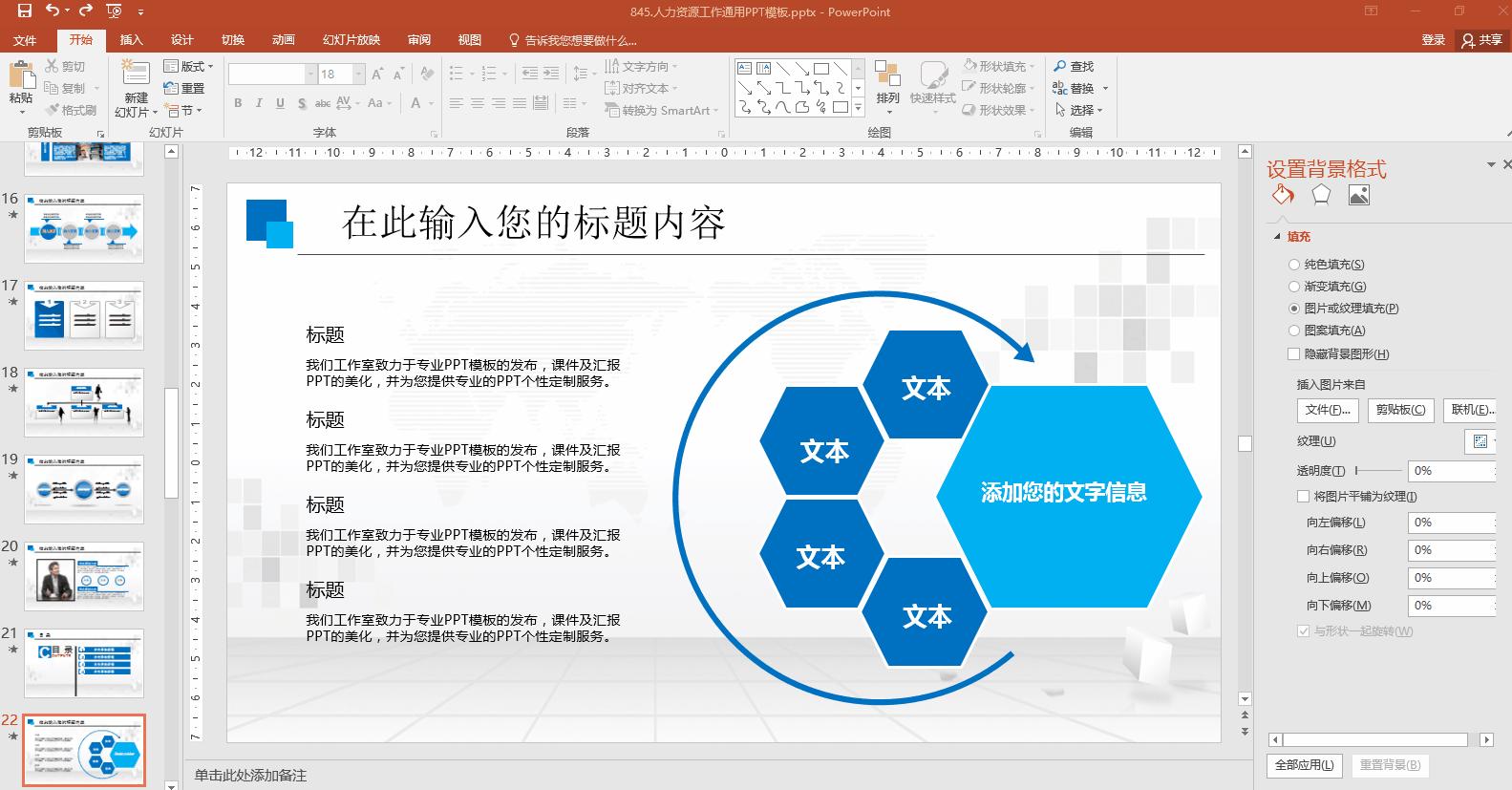Click the Transparency (透明度) slider
This screenshot has width=1512, height=790.
pyautogui.click(x=1378, y=471)
